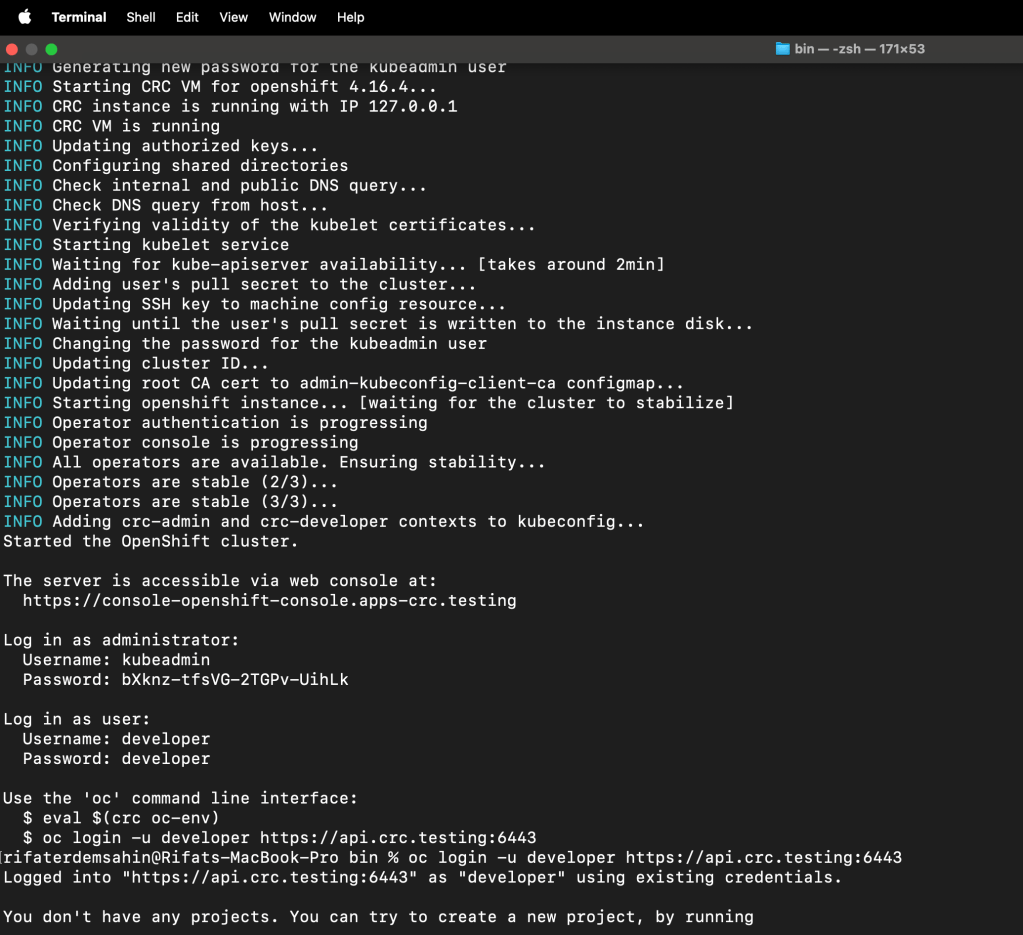
Task: Click 'Waiting until the user's pull secret is written' line
Action: pyautogui.click(x=378, y=324)
